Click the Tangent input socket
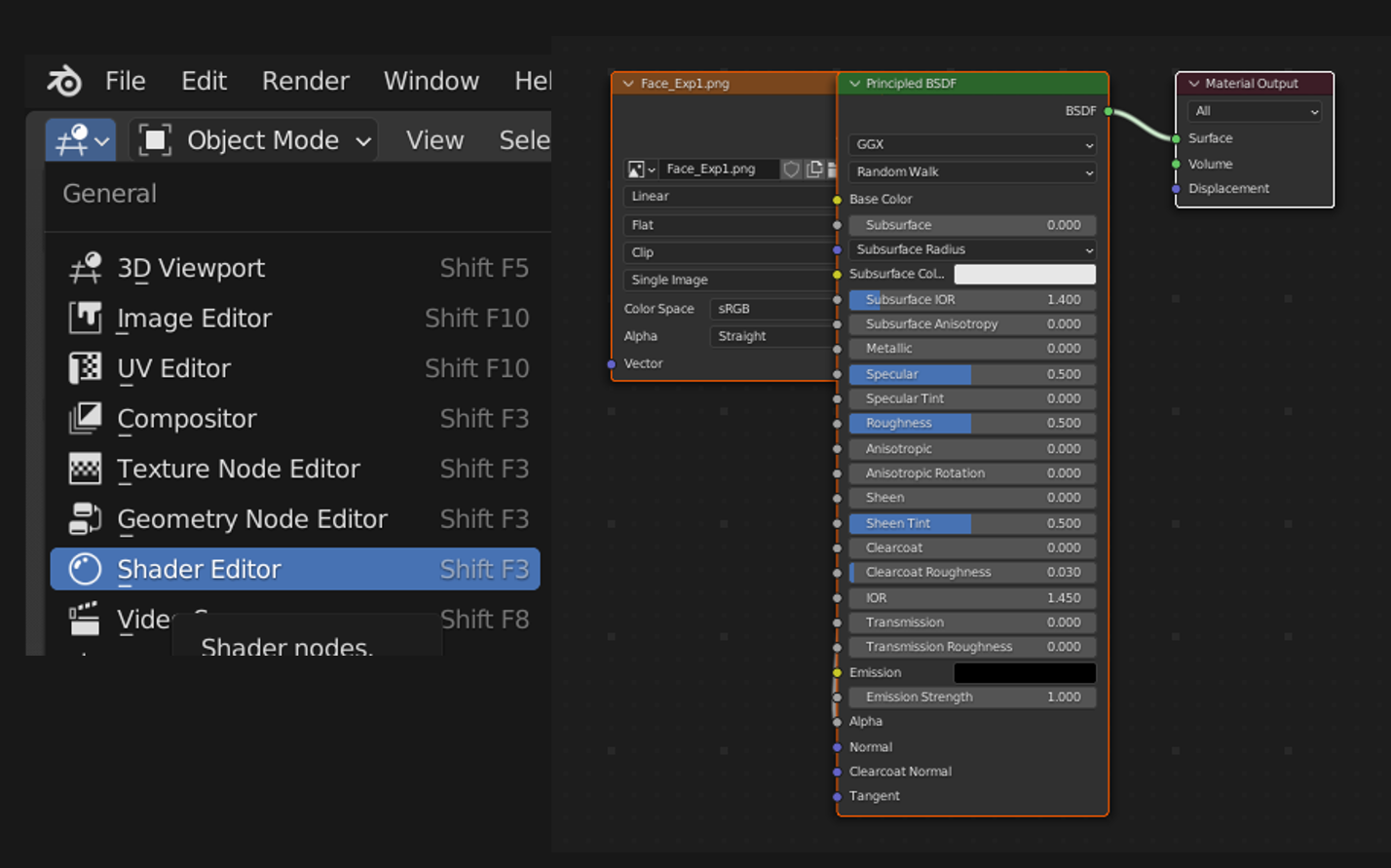The height and width of the screenshot is (868, 1391). (x=837, y=797)
